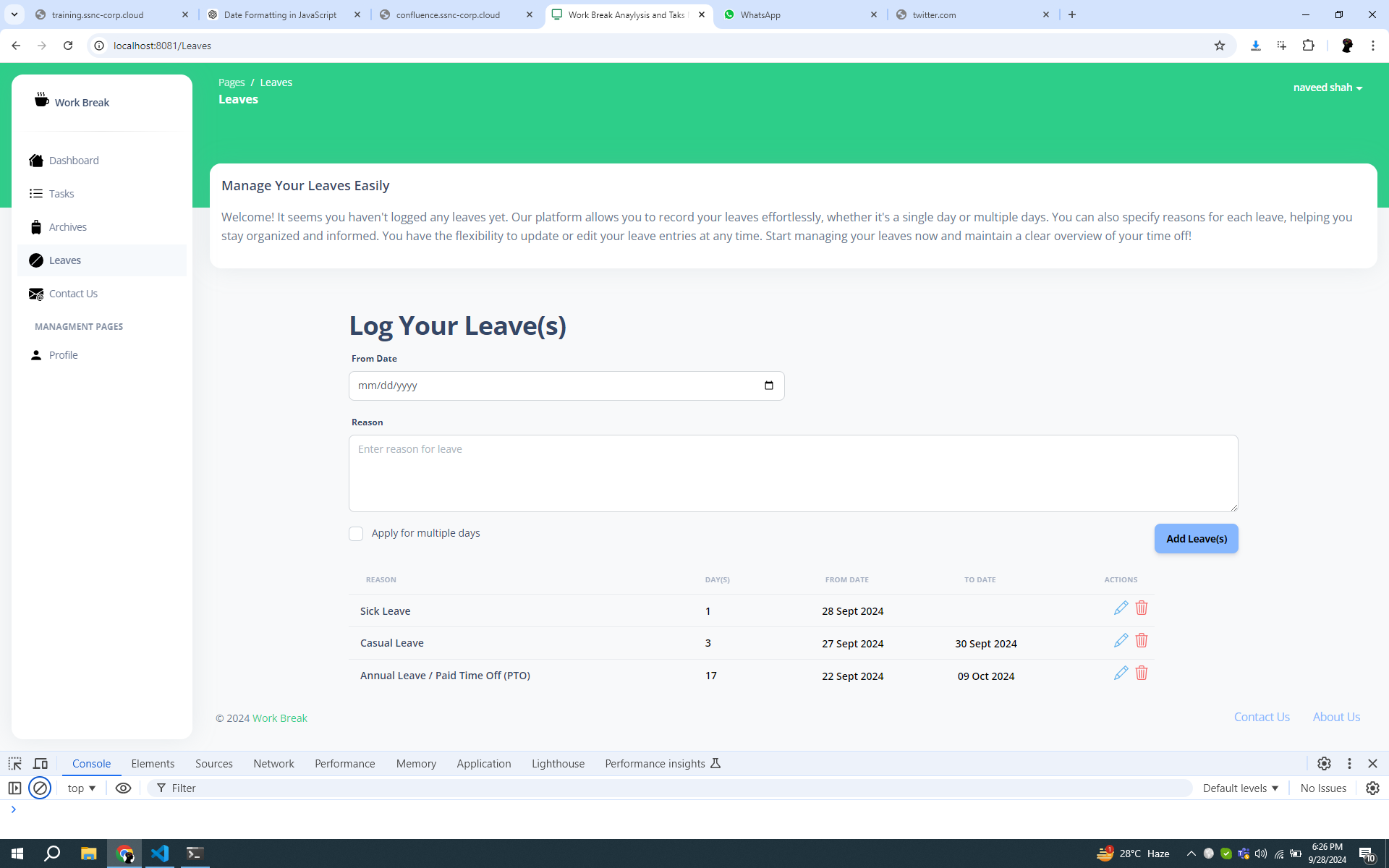Edit the Casual Leave entry with pencil icon
This screenshot has width=1389, height=868.
1121,640
